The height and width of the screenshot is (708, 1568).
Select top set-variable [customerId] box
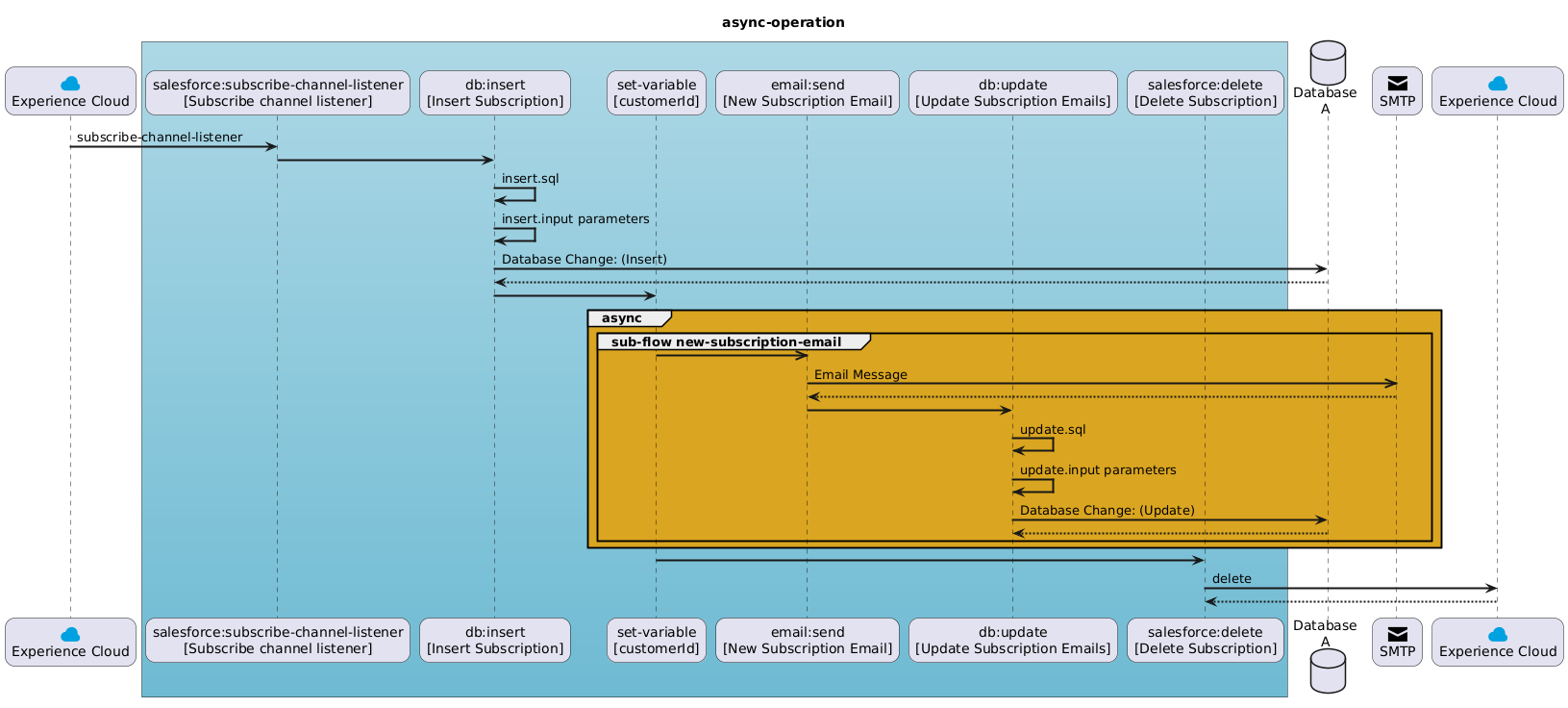point(657,92)
